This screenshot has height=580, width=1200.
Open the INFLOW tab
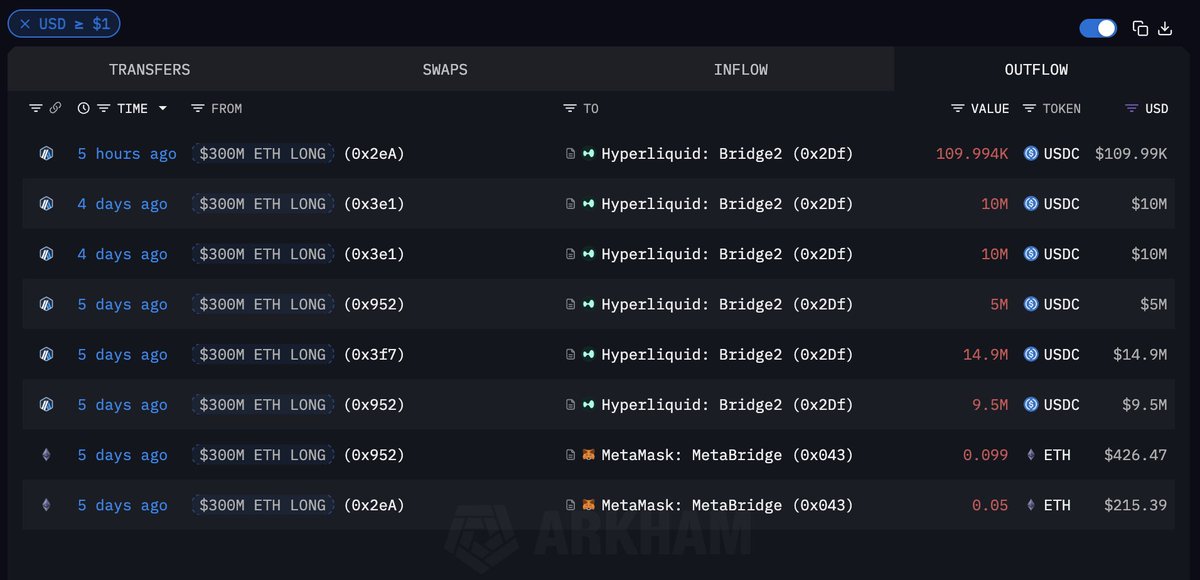(x=741, y=70)
